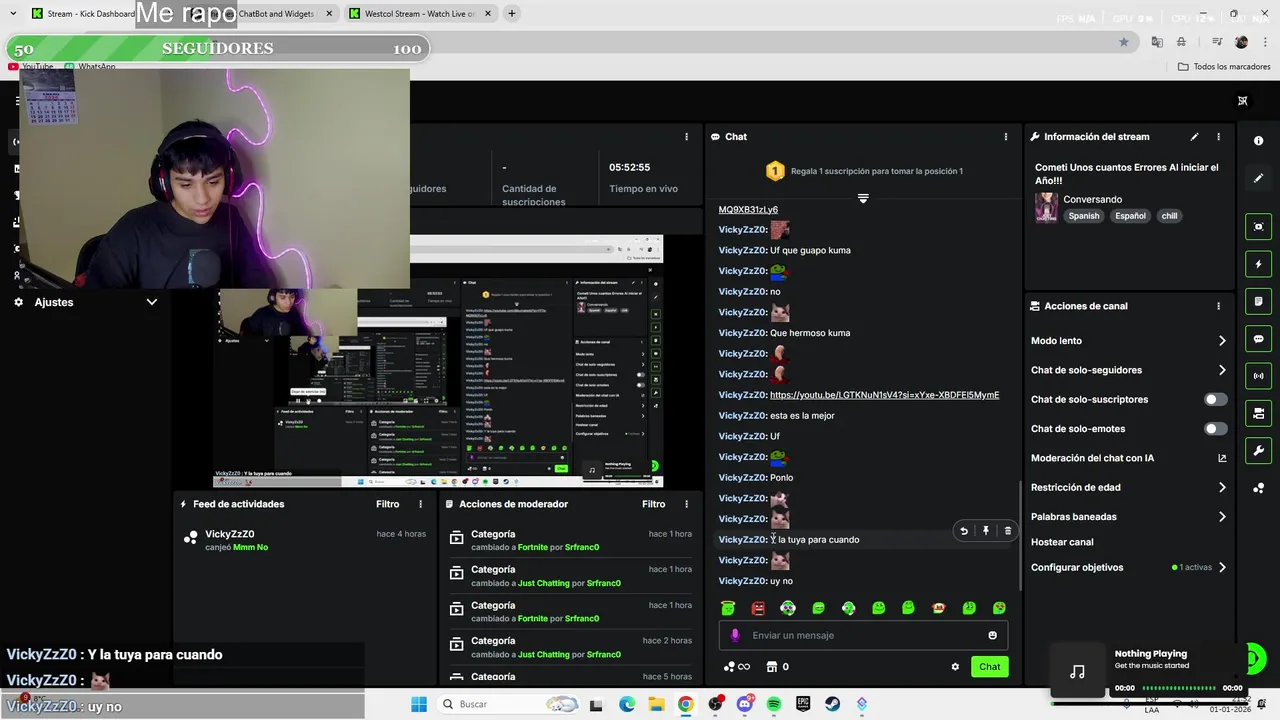Open chat settings gear icon
Image resolution: width=1280 pixels, height=720 pixels.
955,667
